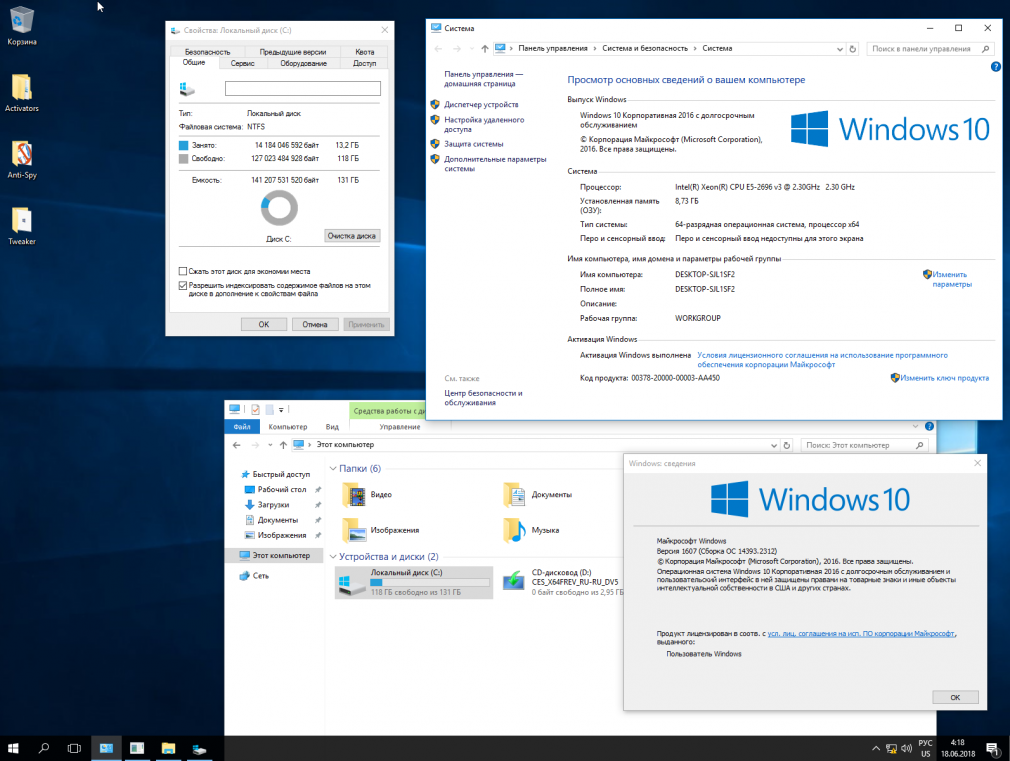Open taskbar search magnifier
Image resolution: width=1010 pixels, height=761 pixels.
[x=44, y=748]
